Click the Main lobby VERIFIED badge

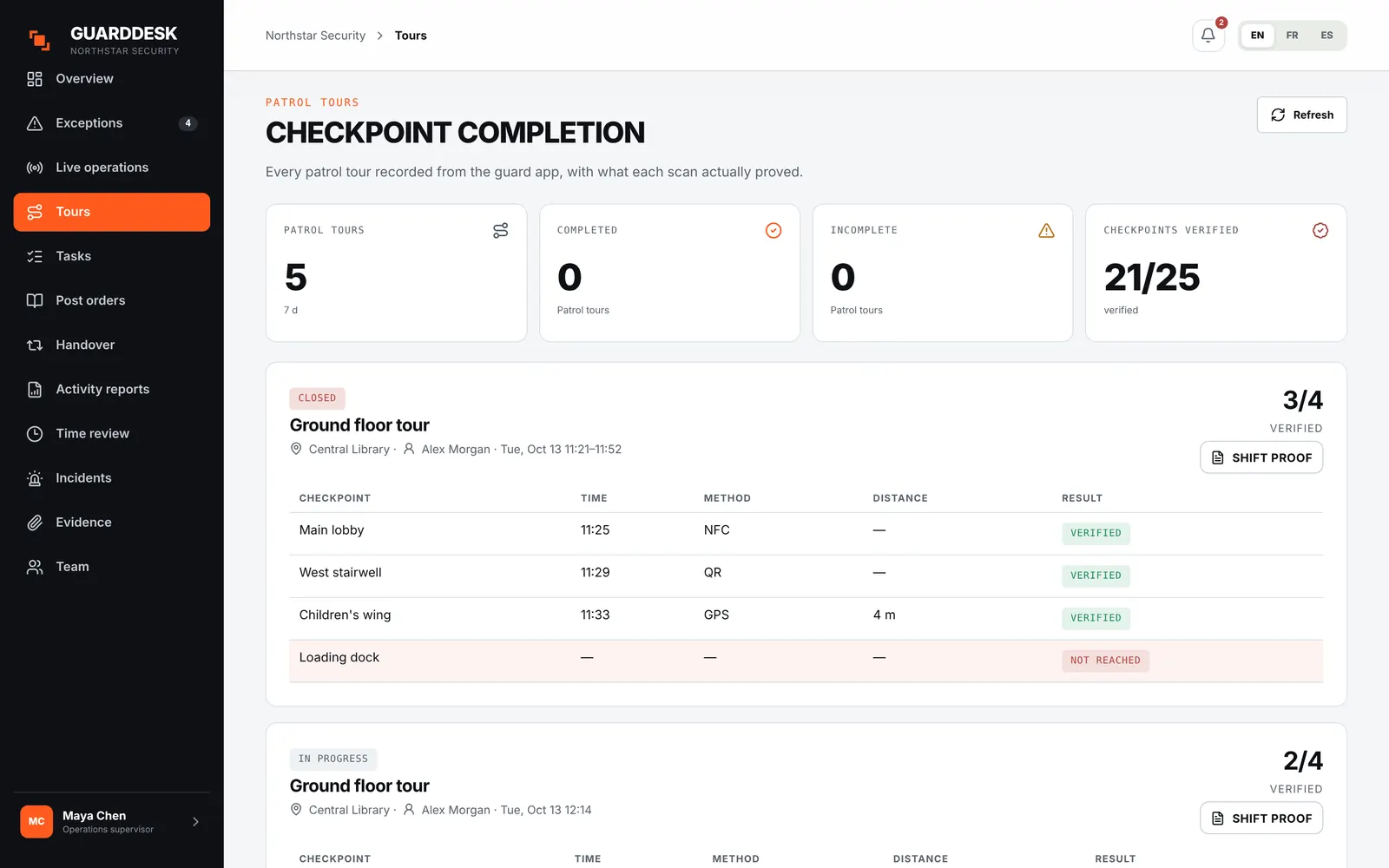coord(1096,533)
